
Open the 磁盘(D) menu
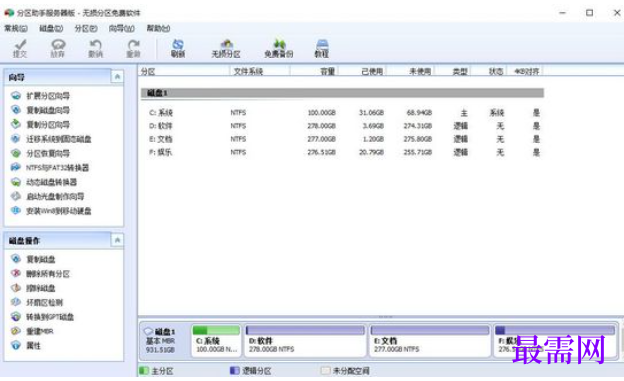[51, 28]
